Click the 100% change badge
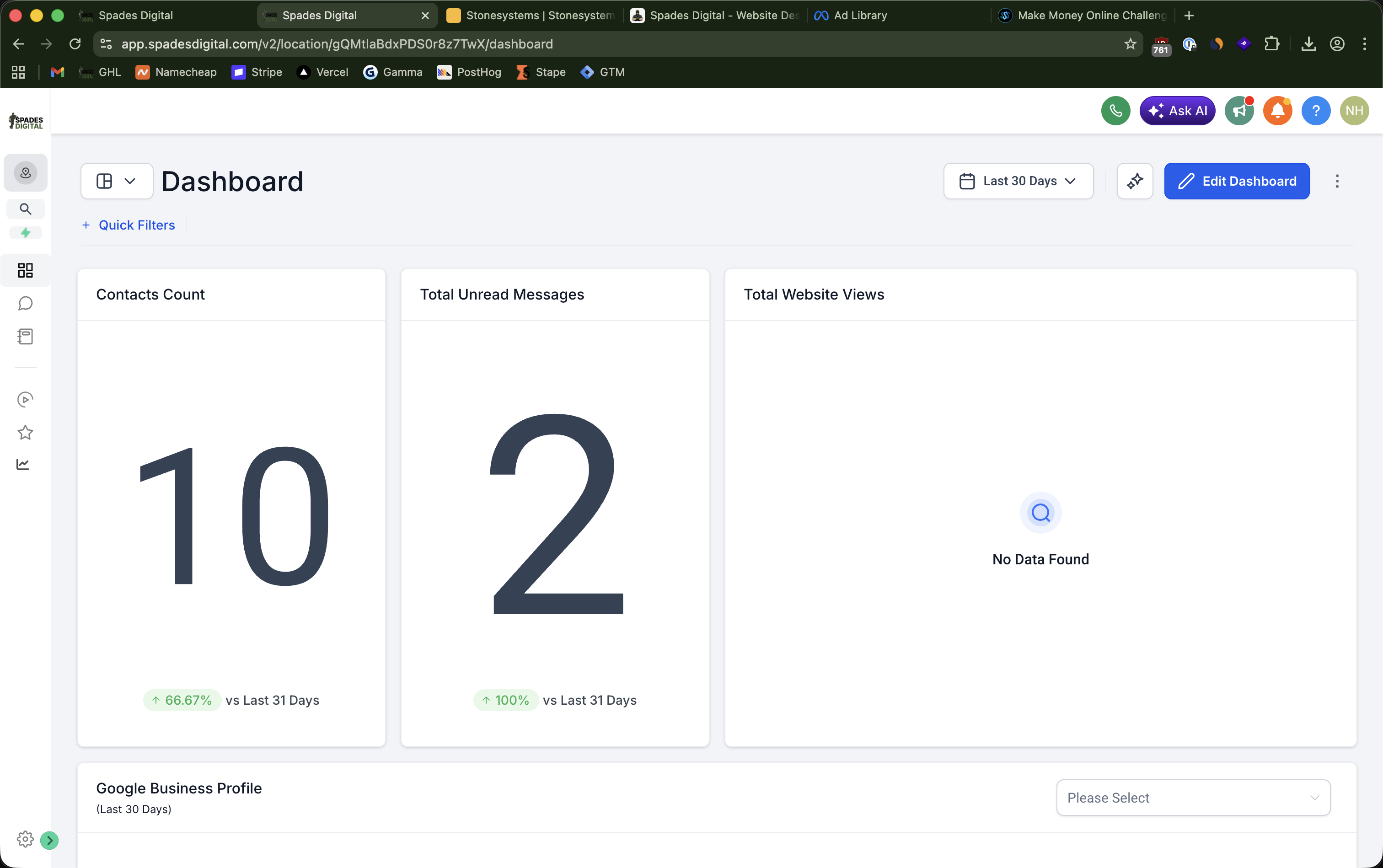1383x868 pixels. coord(506,700)
